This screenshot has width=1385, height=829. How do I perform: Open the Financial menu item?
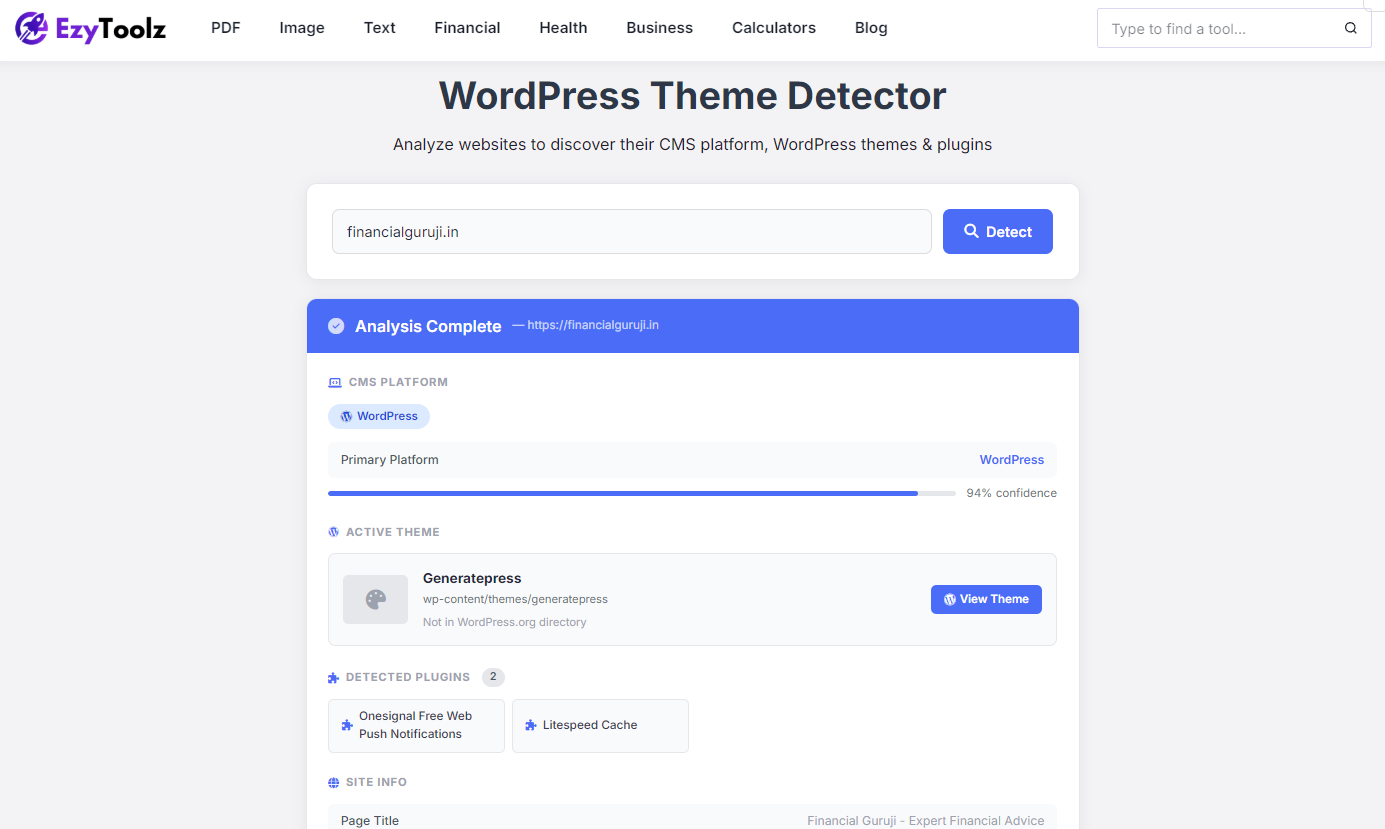(467, 28)
